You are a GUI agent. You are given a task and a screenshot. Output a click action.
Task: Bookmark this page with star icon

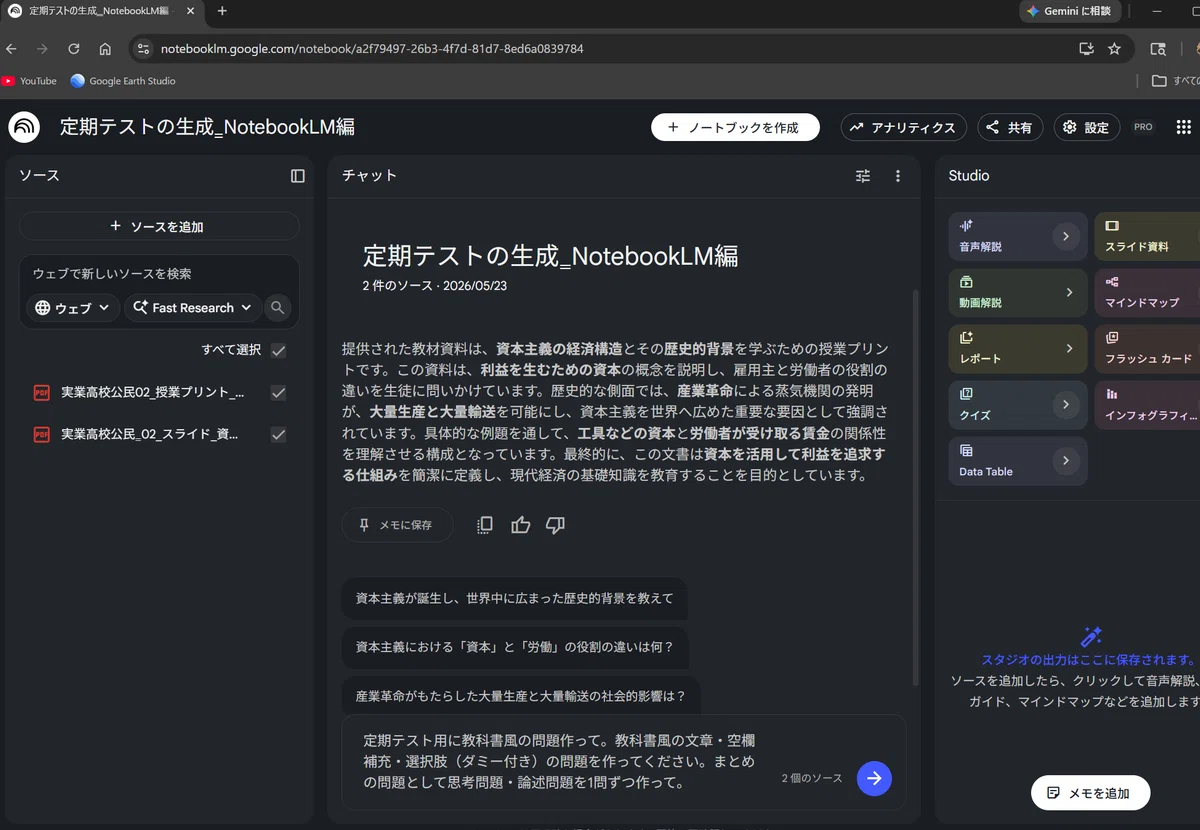click(x=1114, y=48)
